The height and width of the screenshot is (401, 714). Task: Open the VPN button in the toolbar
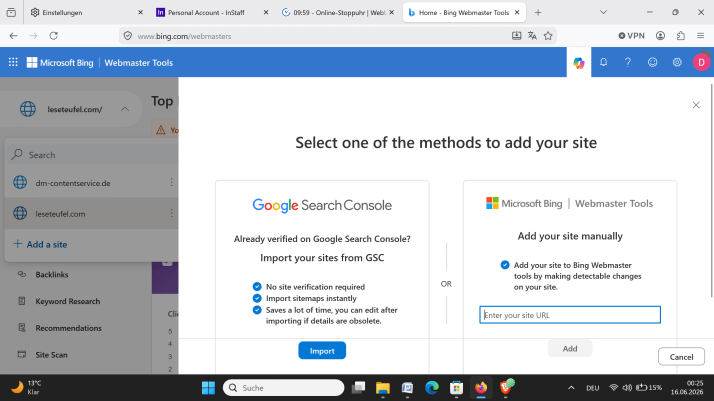pos(631,36)
